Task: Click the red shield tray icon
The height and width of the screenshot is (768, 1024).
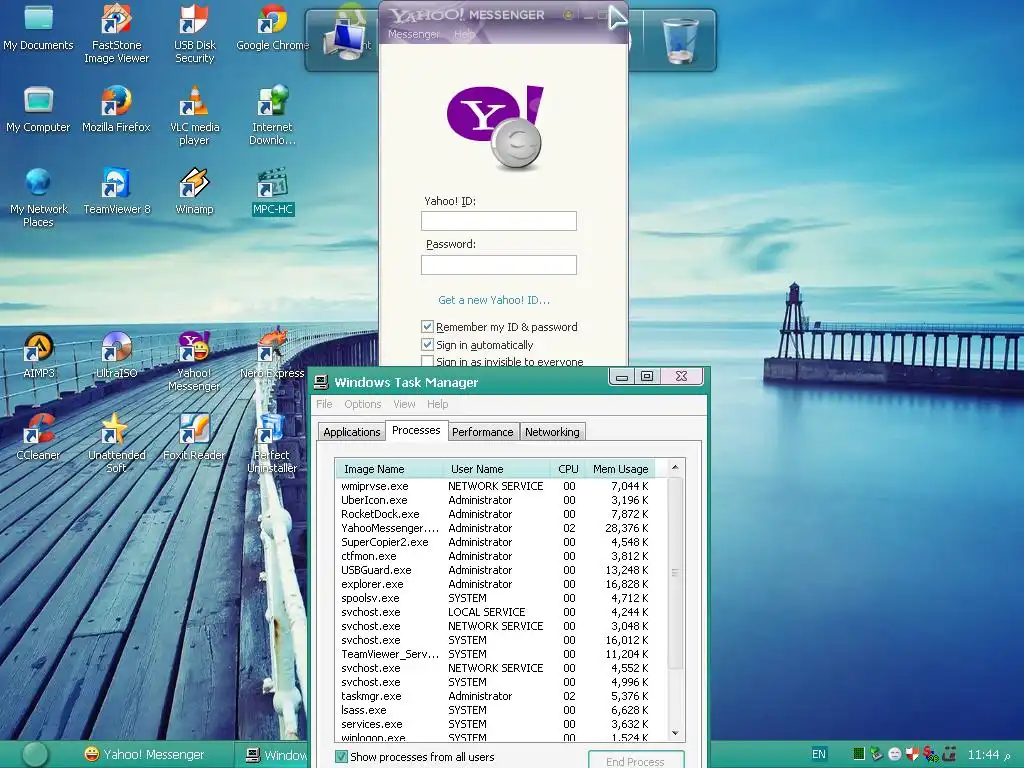Action: pos(912,754)
